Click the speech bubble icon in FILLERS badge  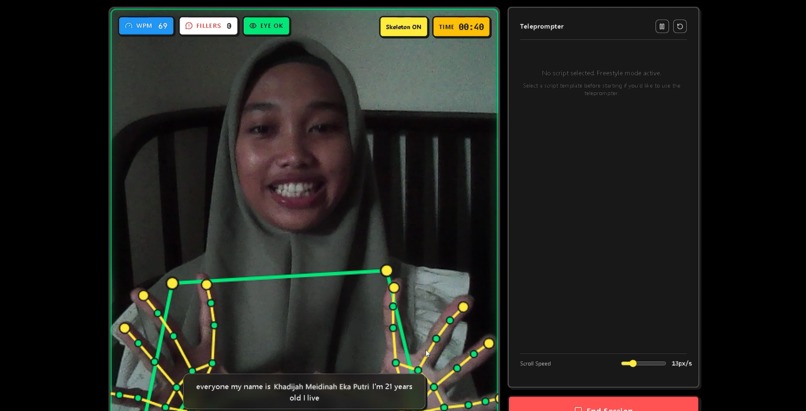[x=189, y=26]
